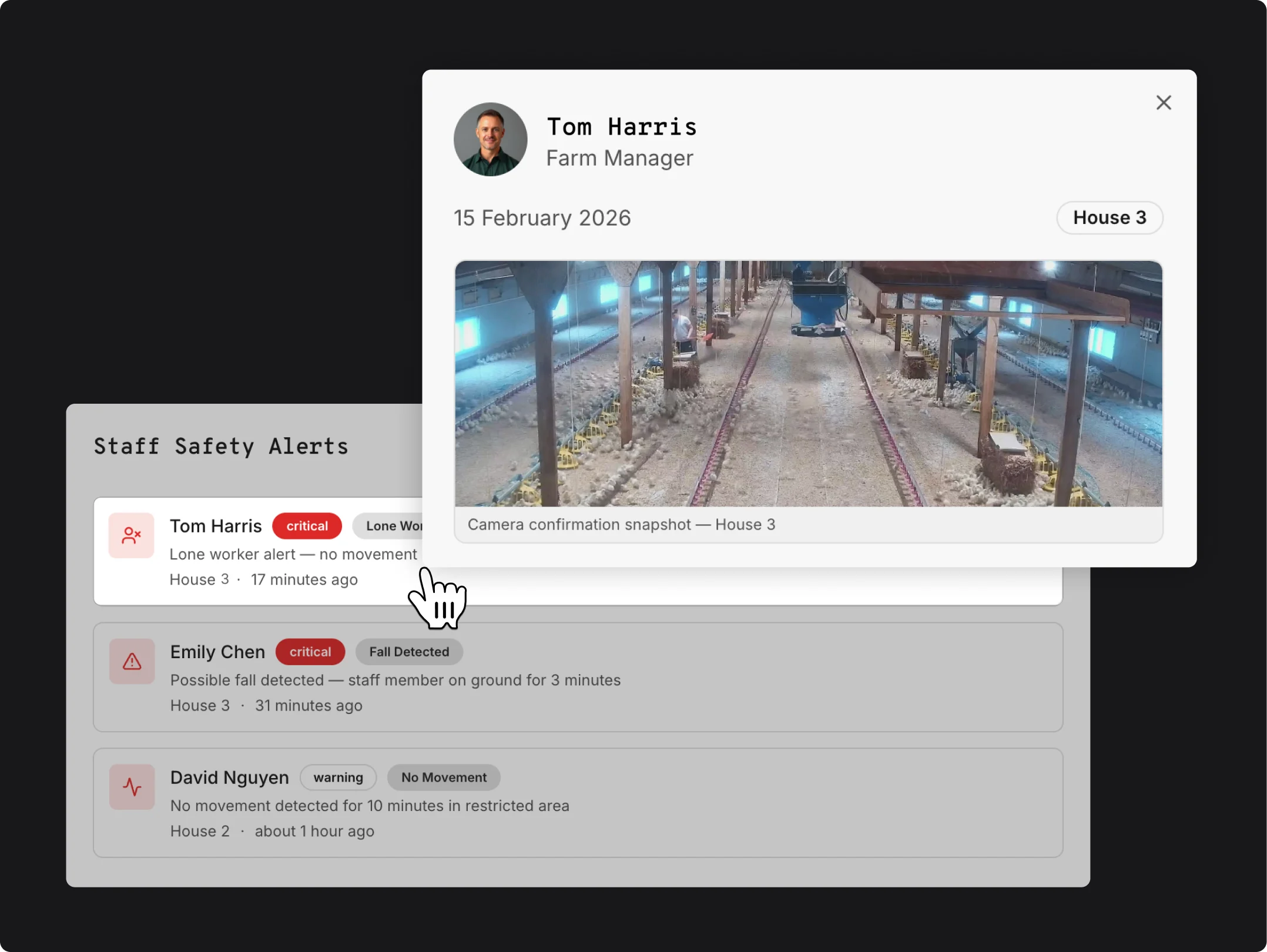Click the heartbeat activity icon beside David Nguyen
The height and width of the screenshot is (952, 1267).
[x=132, y=787]
